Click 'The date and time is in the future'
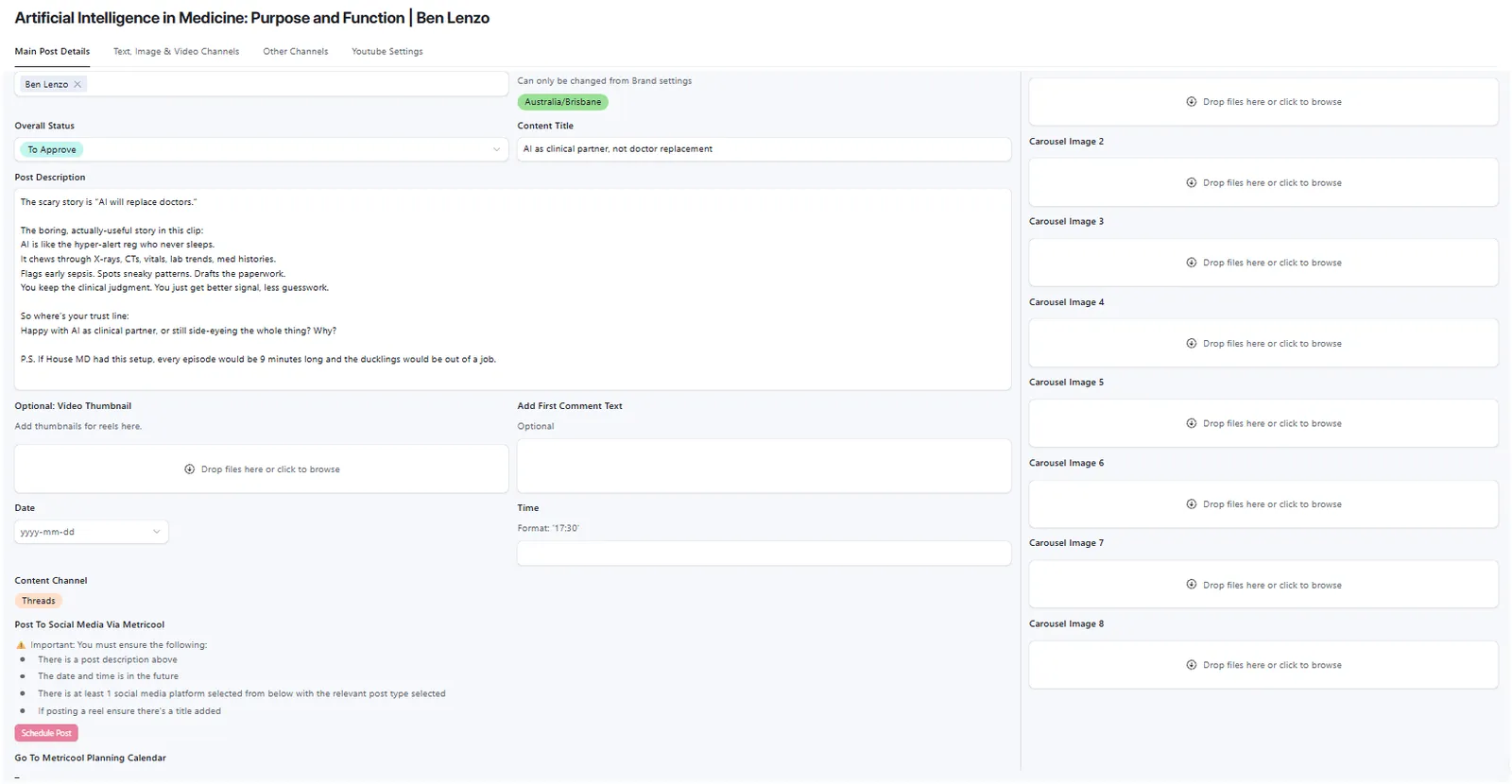The width and height of the screenshot is (1512, 784). (108, 676)
